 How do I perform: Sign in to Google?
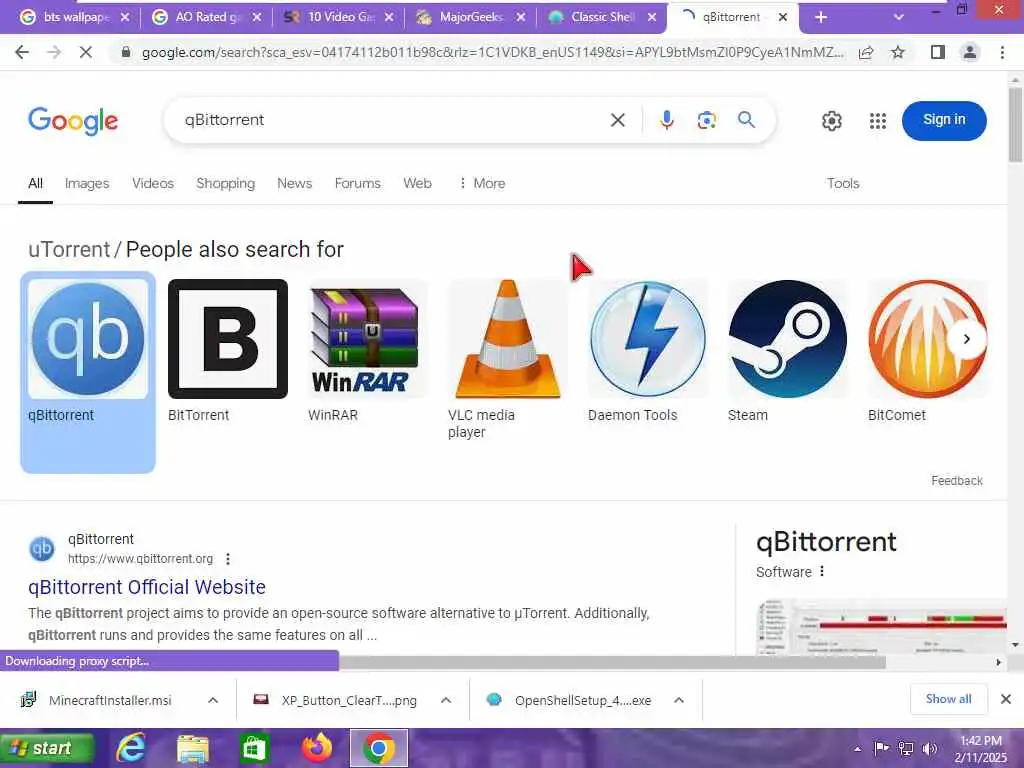coord(944,120)
